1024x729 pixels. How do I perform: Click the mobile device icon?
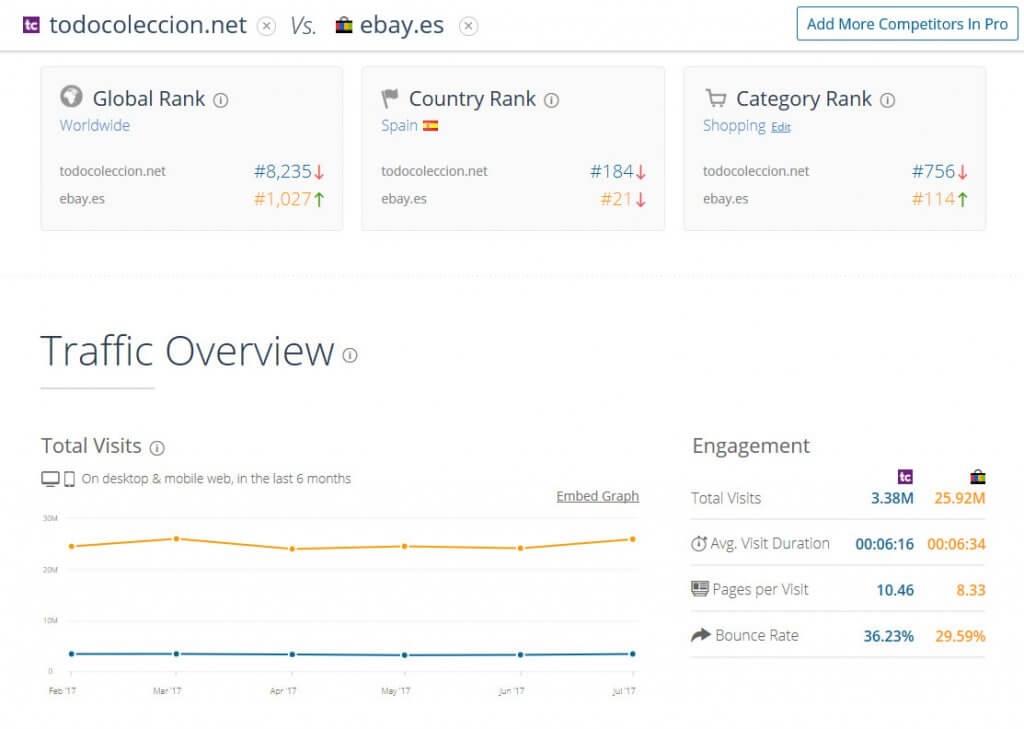click(x=69, y=479)
